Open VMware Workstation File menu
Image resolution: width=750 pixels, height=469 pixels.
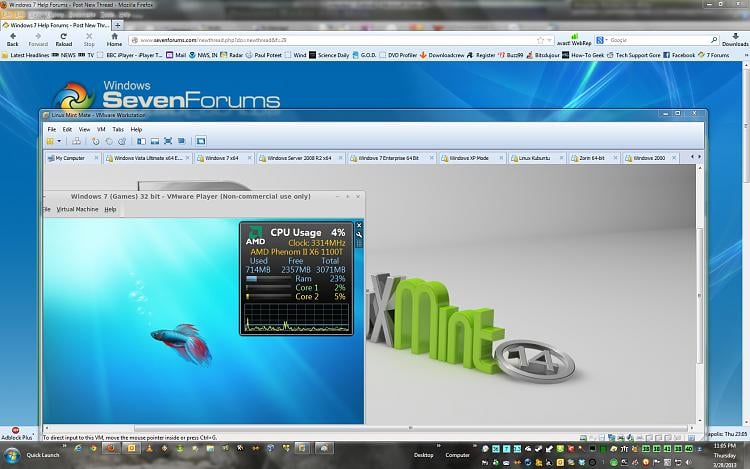pyautogui.click(x=52, y=129)
